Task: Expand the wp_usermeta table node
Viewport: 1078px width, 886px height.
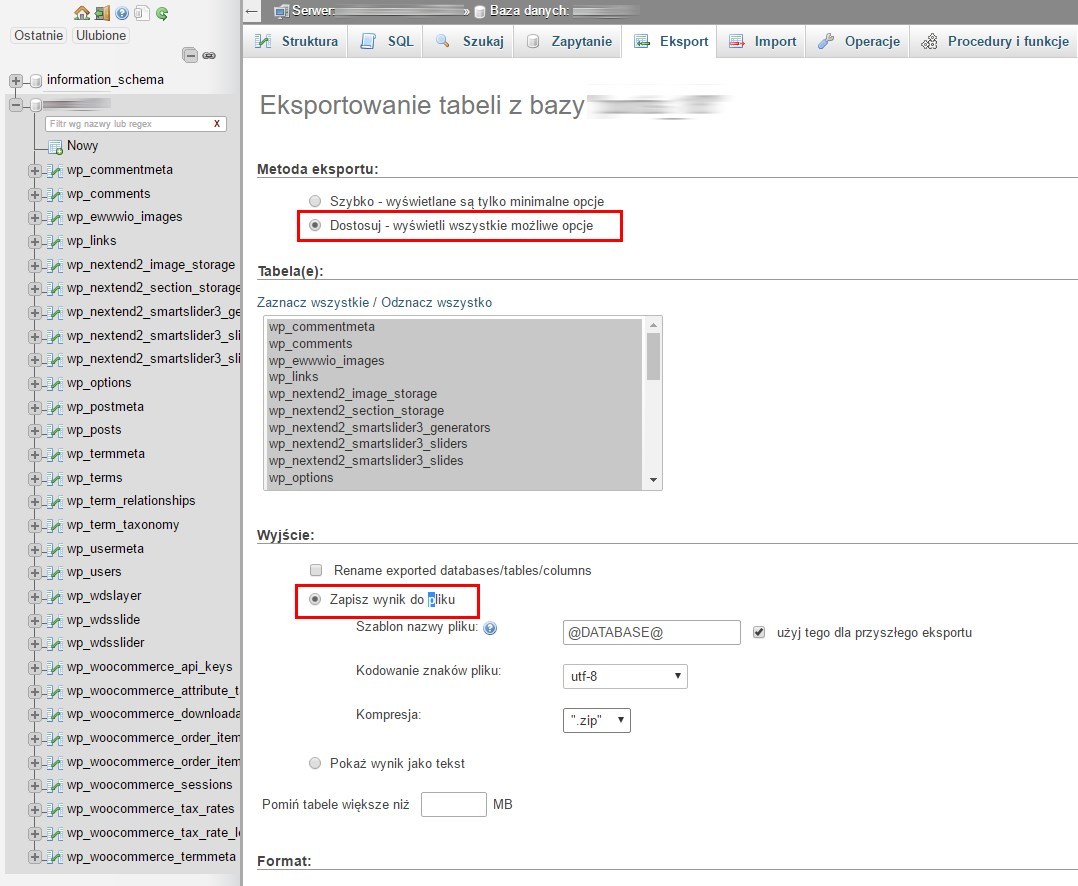Action: coord(34,549)
